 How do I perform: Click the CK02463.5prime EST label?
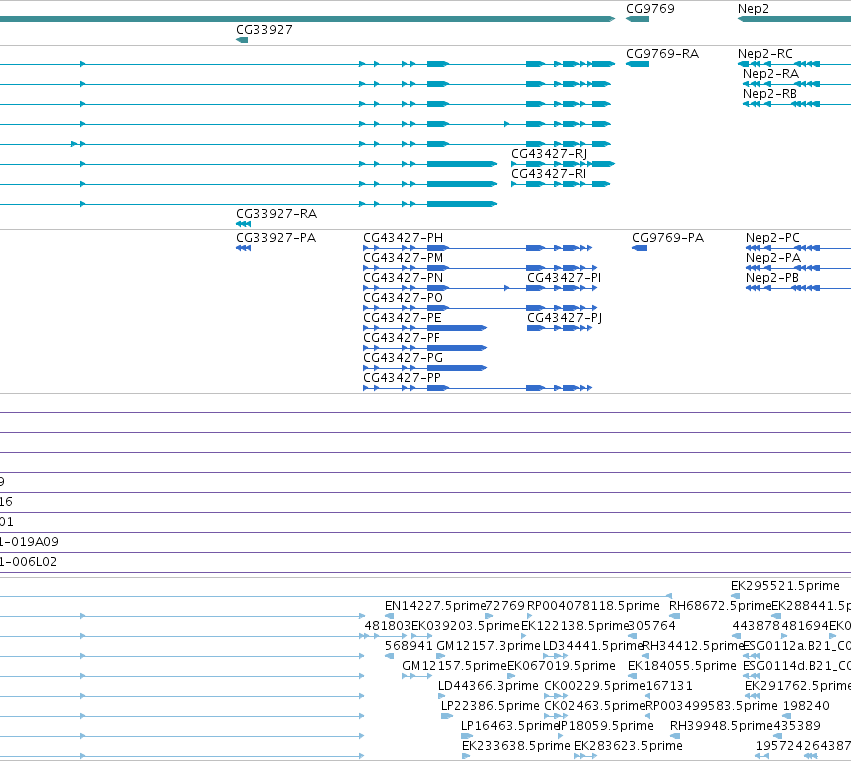tap(595, 706)
